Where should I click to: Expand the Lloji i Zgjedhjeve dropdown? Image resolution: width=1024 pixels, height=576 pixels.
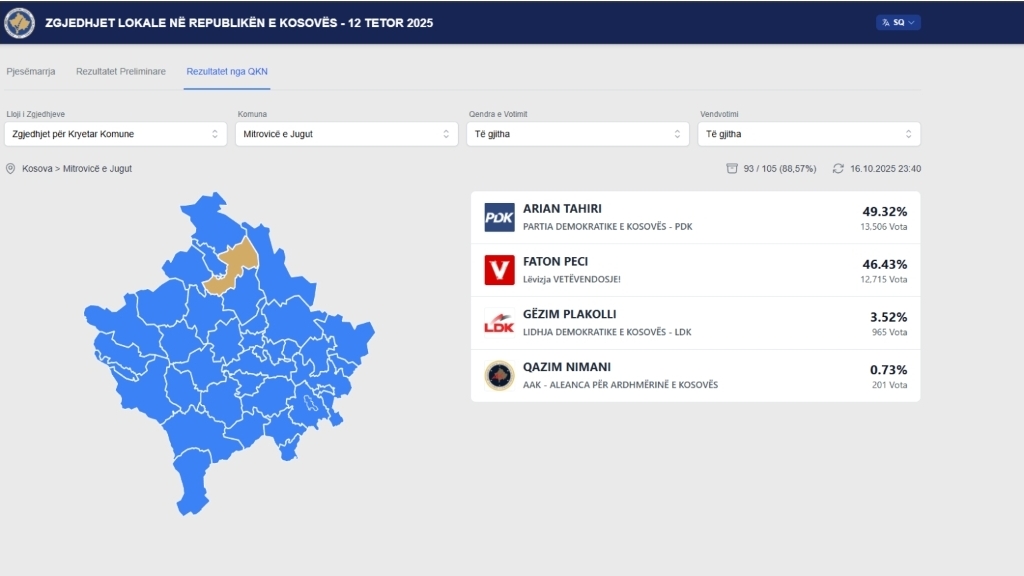(116, 134)
